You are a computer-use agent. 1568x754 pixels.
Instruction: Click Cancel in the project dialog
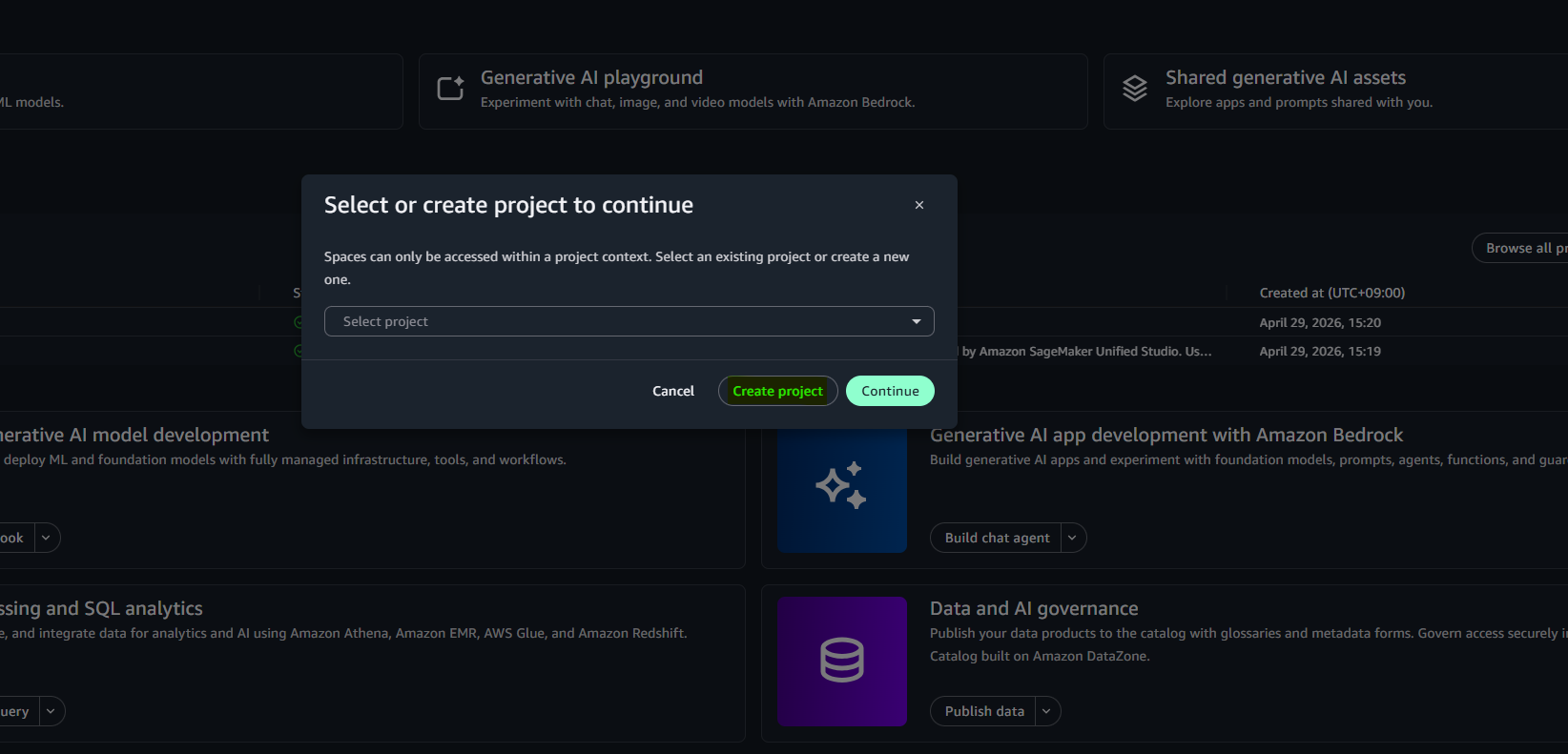click(x=673, y=391)
